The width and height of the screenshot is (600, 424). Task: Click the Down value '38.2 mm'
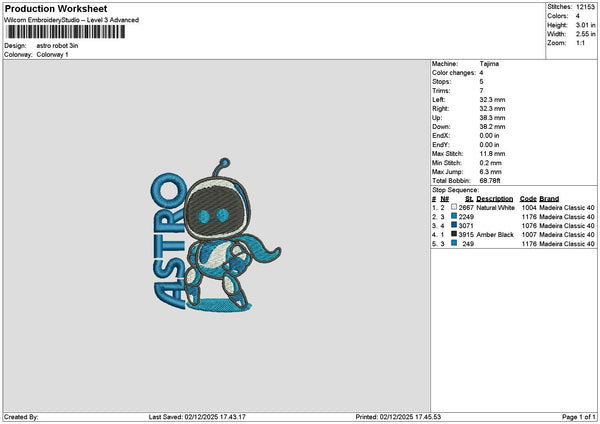click(492, 127)
